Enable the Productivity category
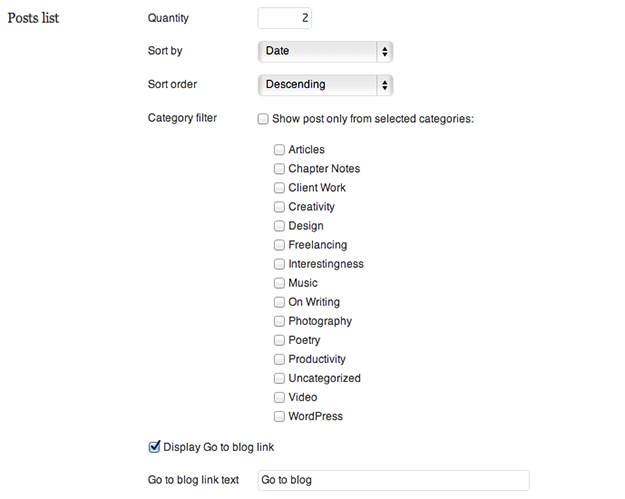 (x=280, y=359)
